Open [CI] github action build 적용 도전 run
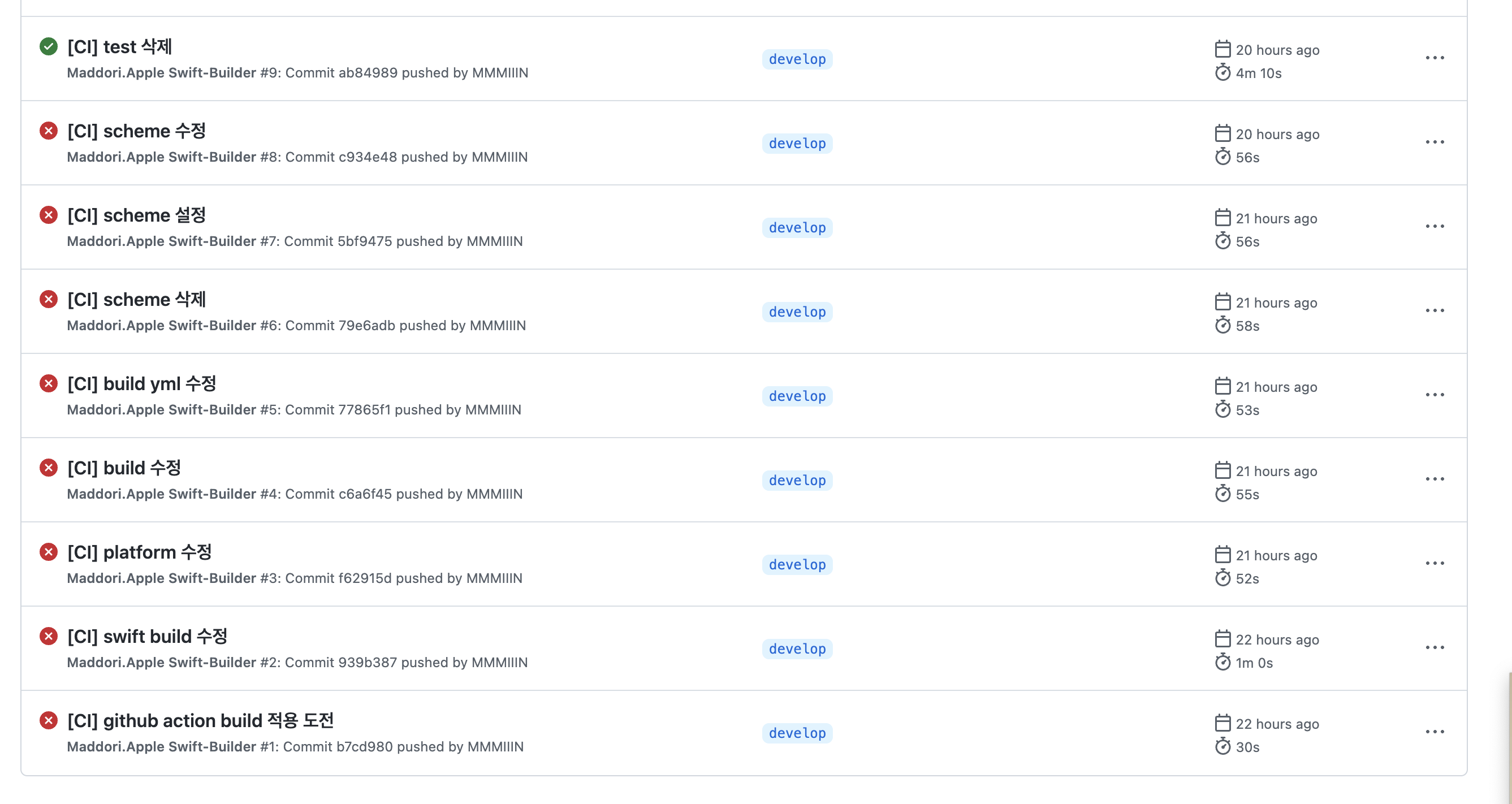 pos(200,721)
